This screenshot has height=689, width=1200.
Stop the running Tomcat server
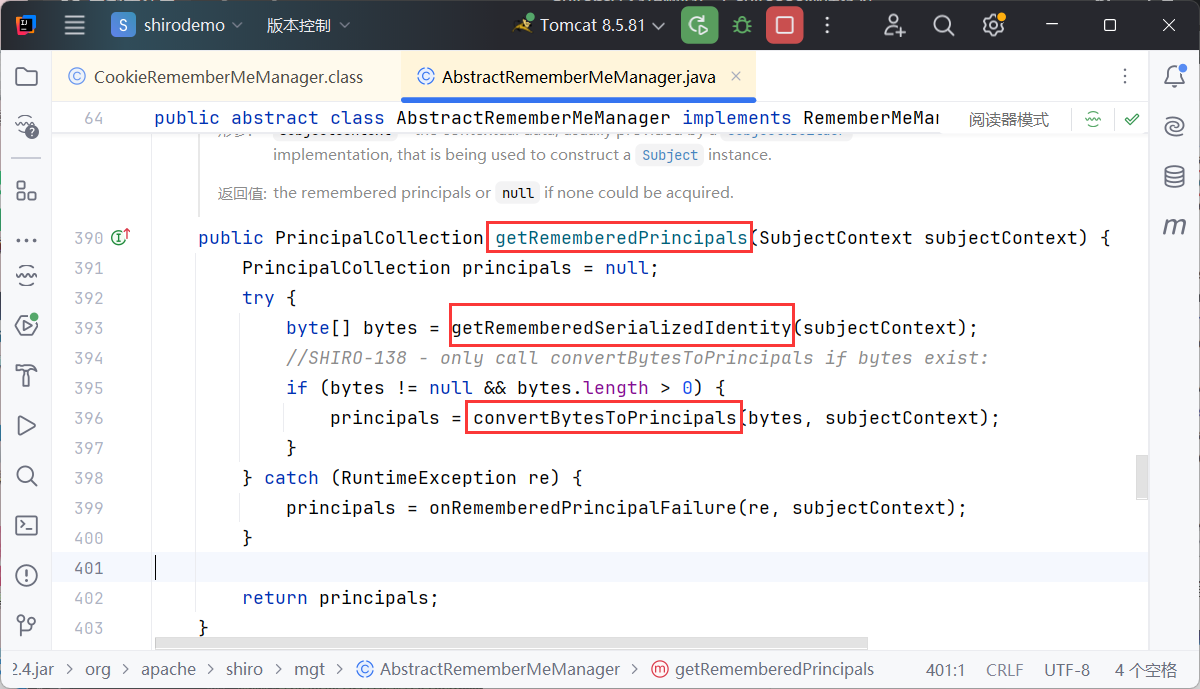(785, 25)
